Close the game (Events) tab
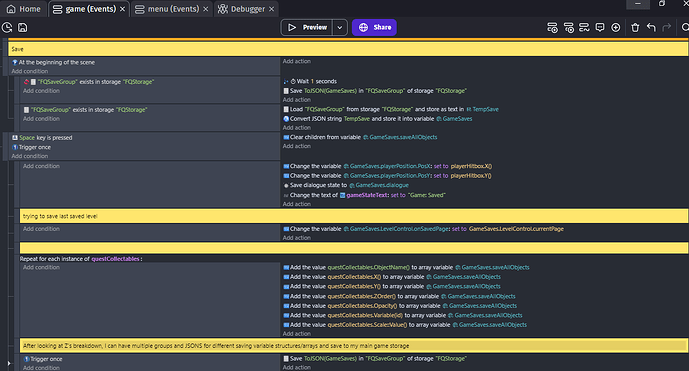This screenshot has height=371, width=689. point(123,9)
